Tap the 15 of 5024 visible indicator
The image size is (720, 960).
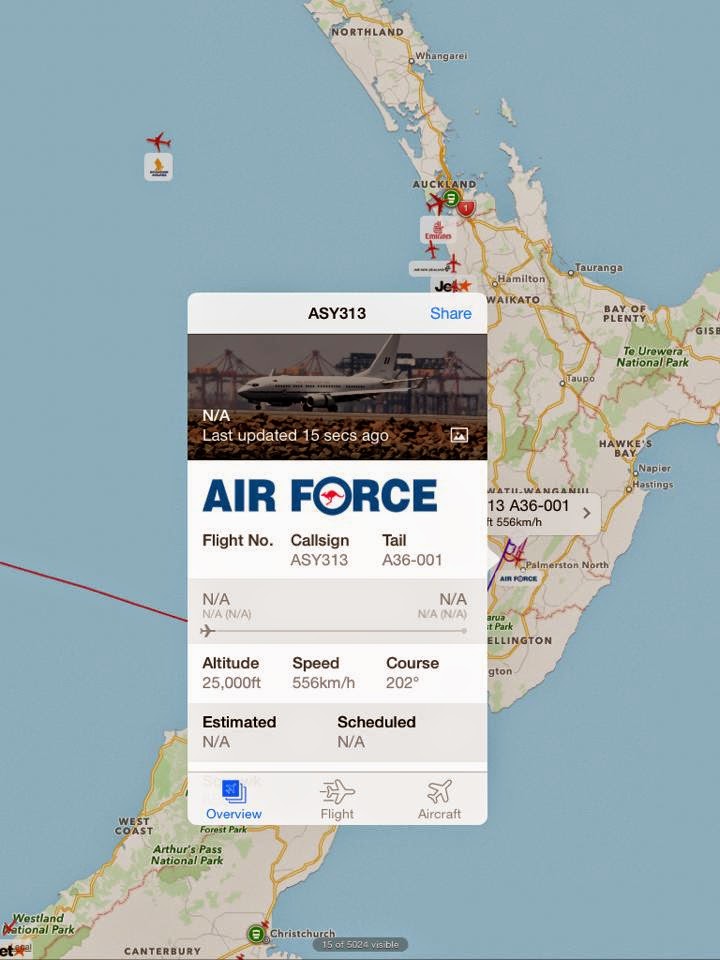(360, 945)
